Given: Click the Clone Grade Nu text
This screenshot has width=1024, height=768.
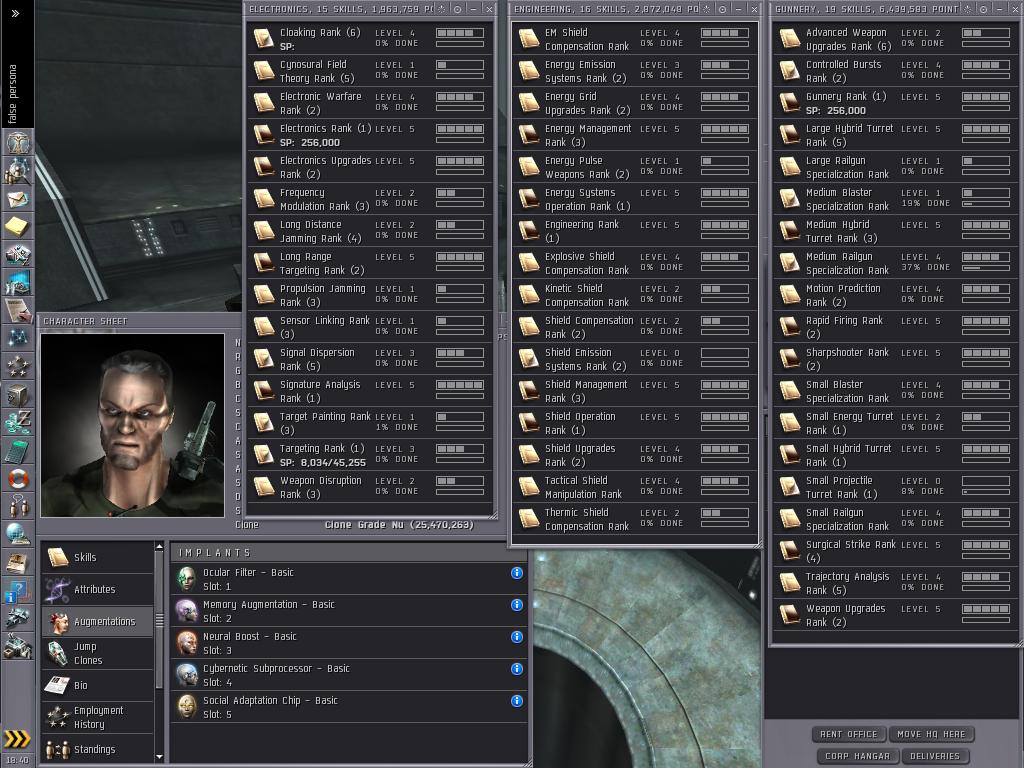Looking at the screenshot, I should pos(399,525).
